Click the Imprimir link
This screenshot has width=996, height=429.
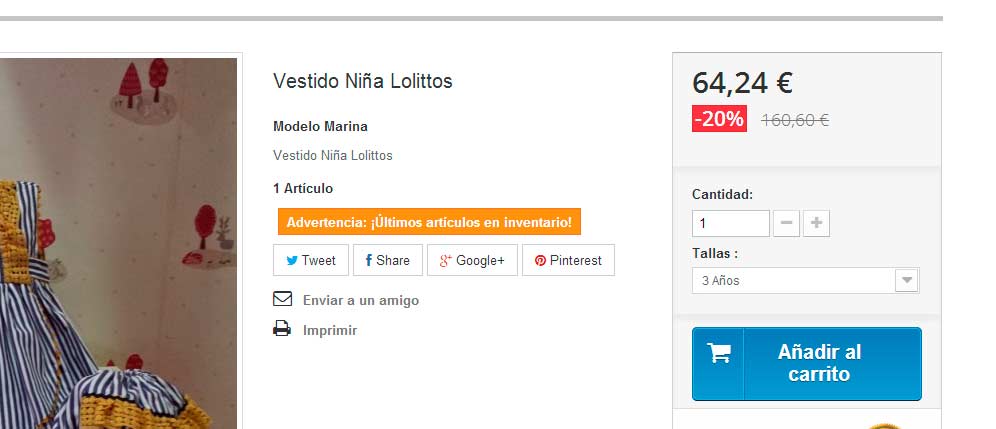(x=329, y=330)
